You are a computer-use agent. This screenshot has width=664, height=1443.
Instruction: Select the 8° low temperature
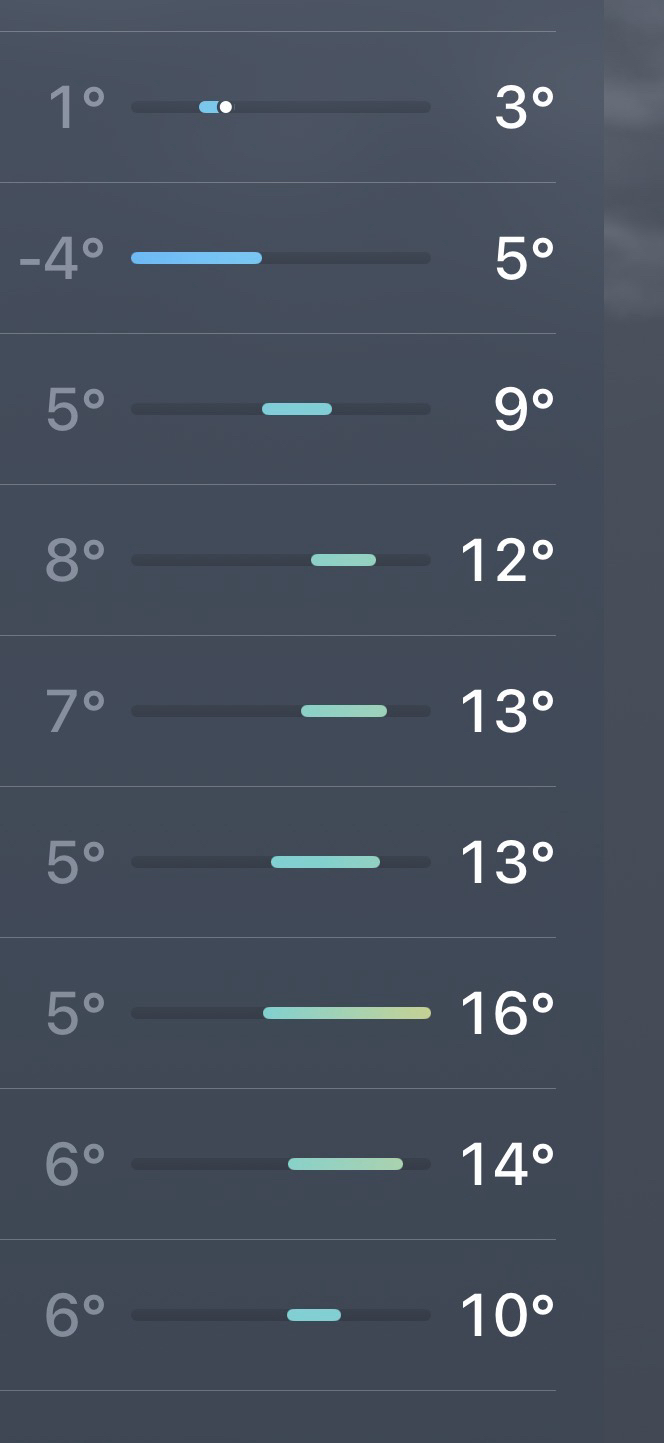pos(76,560)
